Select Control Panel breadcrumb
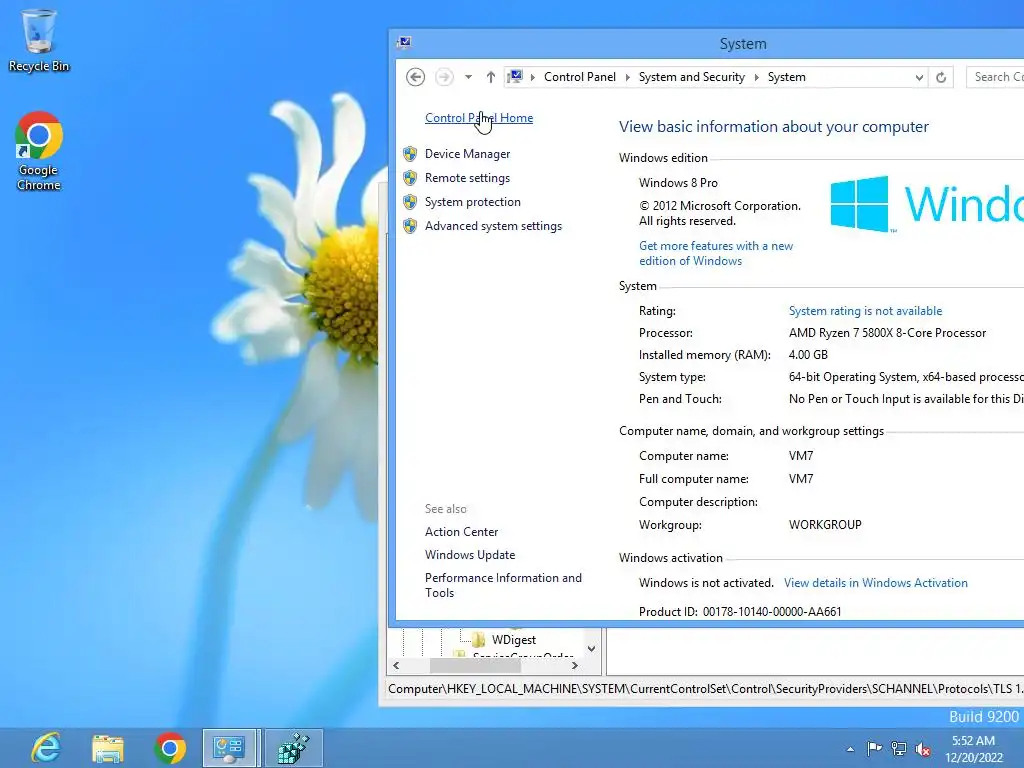1024x768 pixels. pyautogui.click(x=580, y=77)
